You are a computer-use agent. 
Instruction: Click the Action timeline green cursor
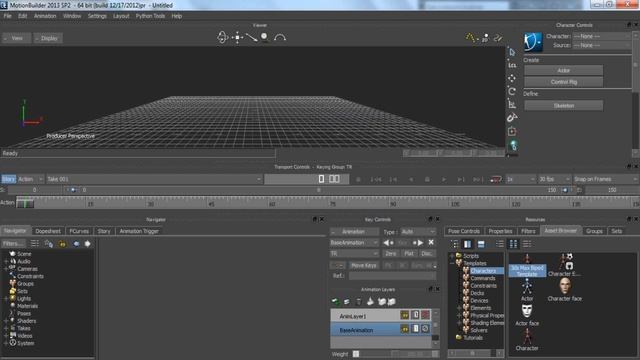[25, 202]
